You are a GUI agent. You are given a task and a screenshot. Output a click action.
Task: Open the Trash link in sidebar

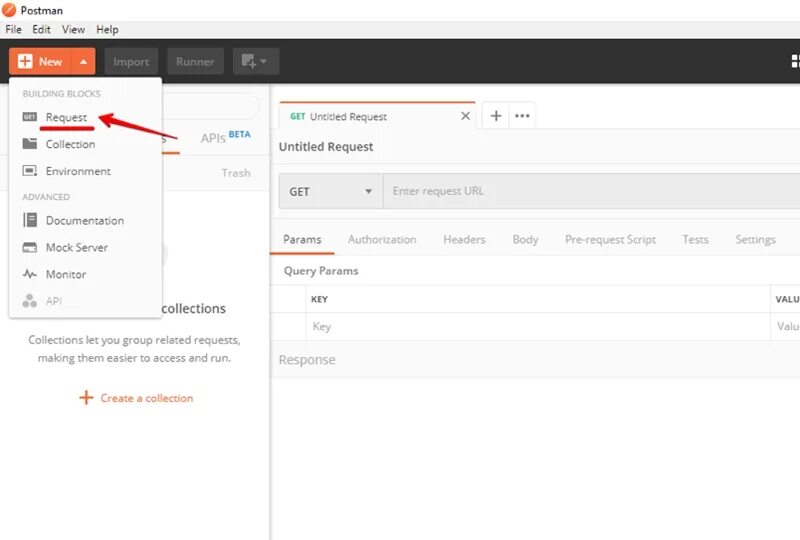tap(236, 173)
